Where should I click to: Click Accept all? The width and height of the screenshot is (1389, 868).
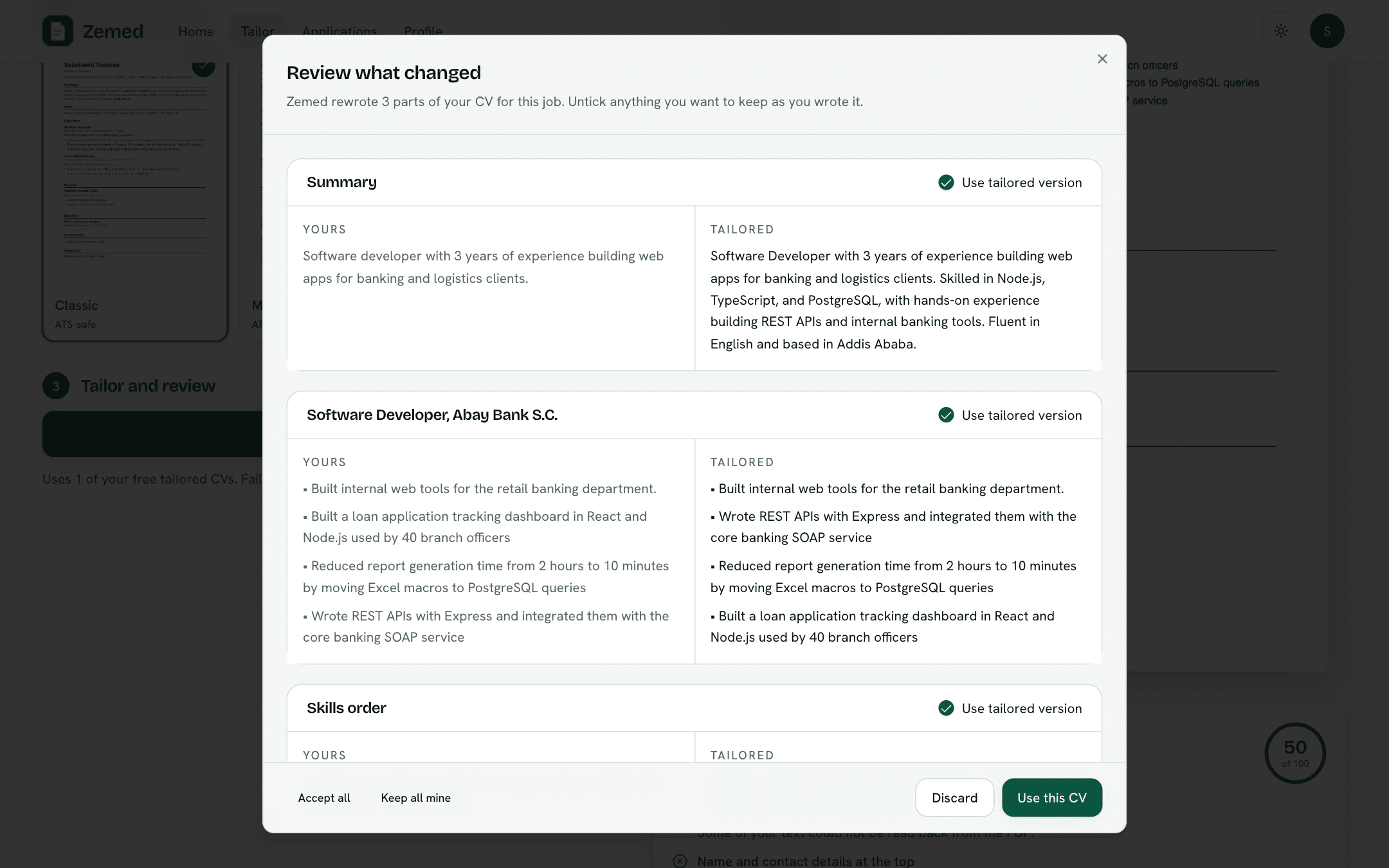click(324, 798)
